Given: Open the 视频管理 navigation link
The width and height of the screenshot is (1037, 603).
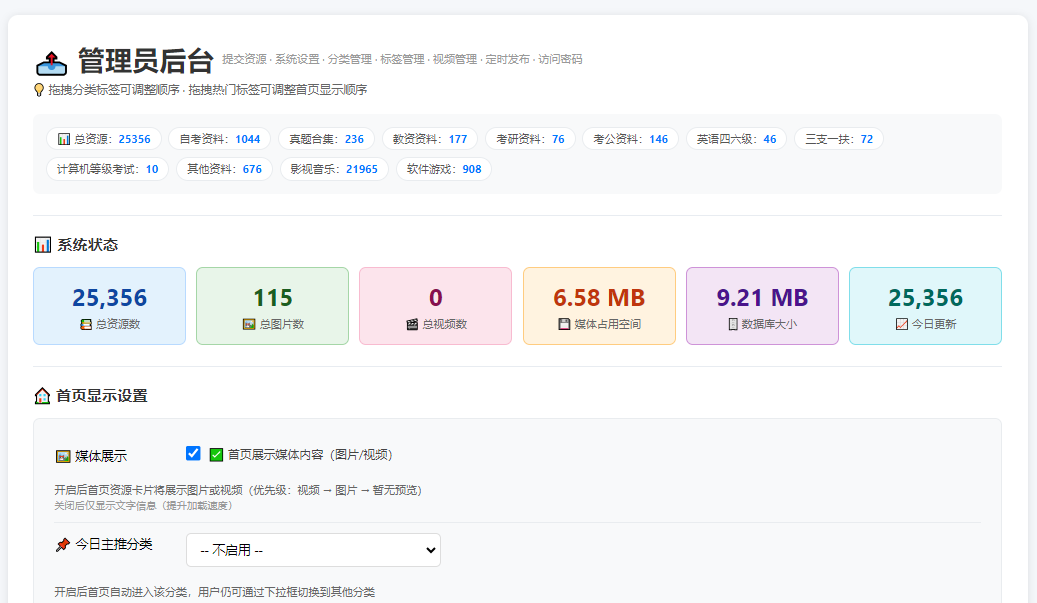Looking at the screenshot, I should pos(455,60).
